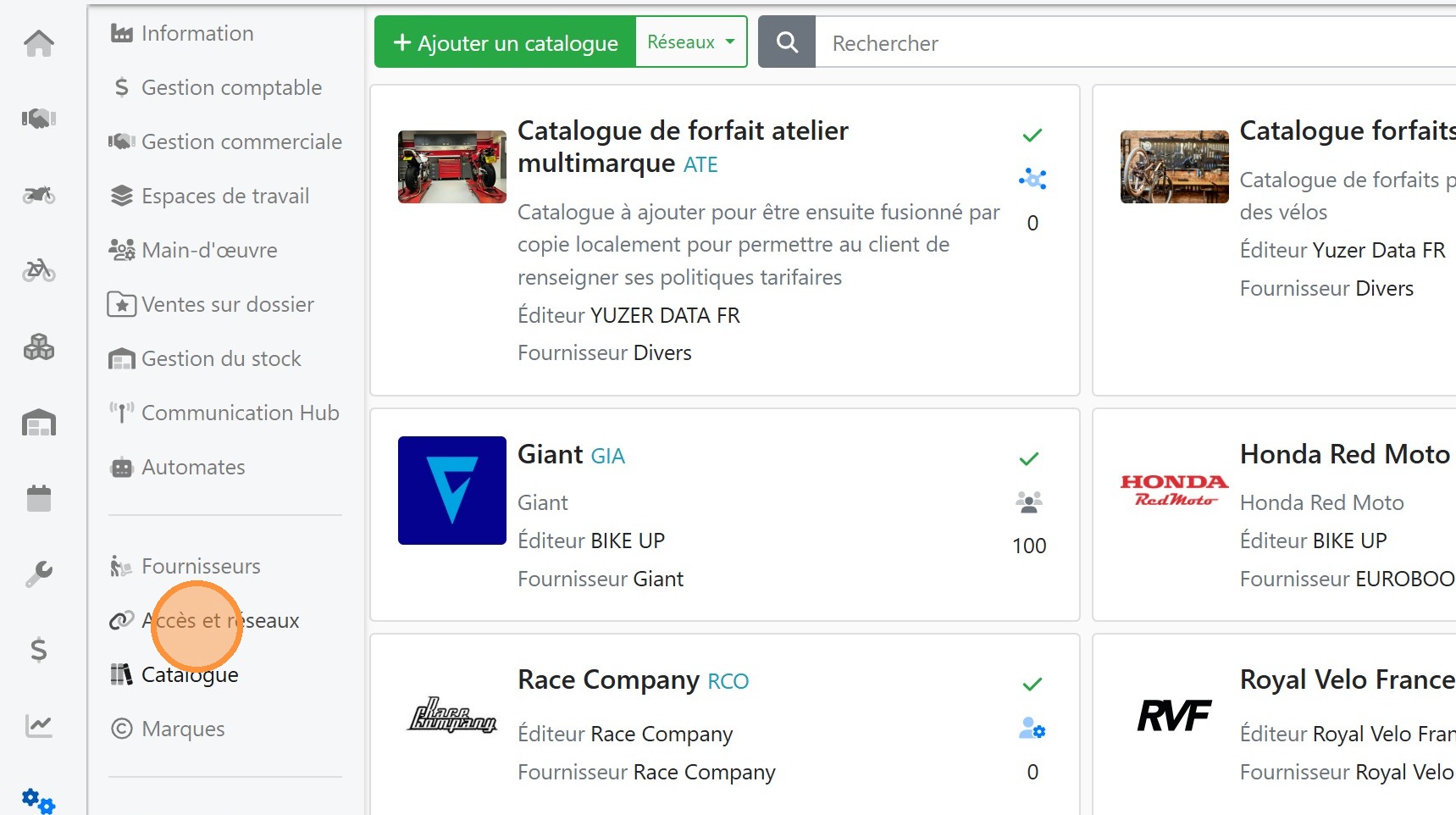Open the stacked boxes icon in left rail
Viewport: 1456px width, 815px height.
coord(39,347)
